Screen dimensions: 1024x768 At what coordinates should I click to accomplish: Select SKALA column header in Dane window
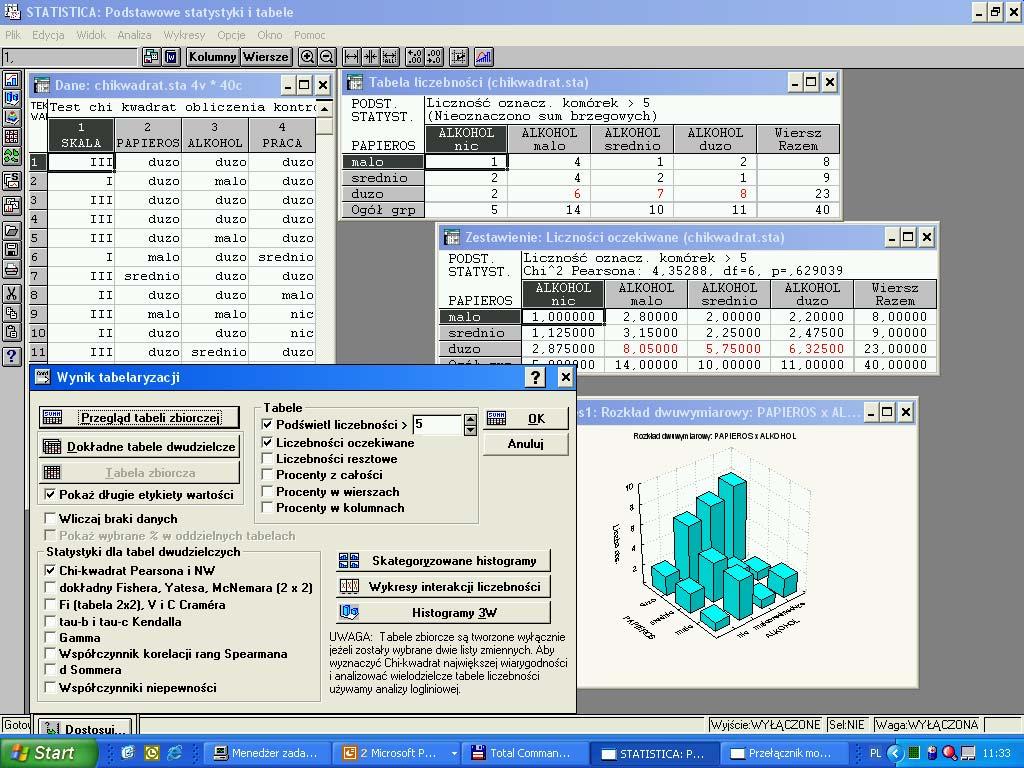click(81, 135)
